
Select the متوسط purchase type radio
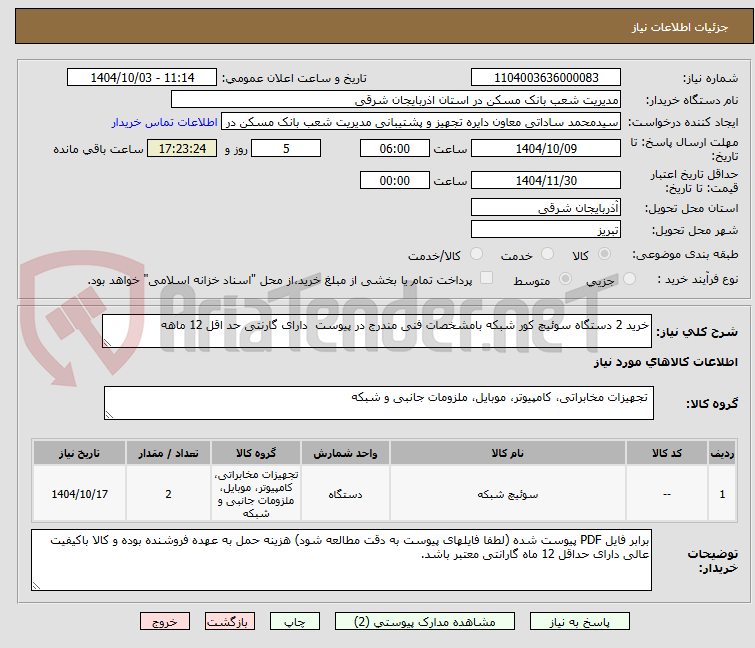tap(565, 279)
